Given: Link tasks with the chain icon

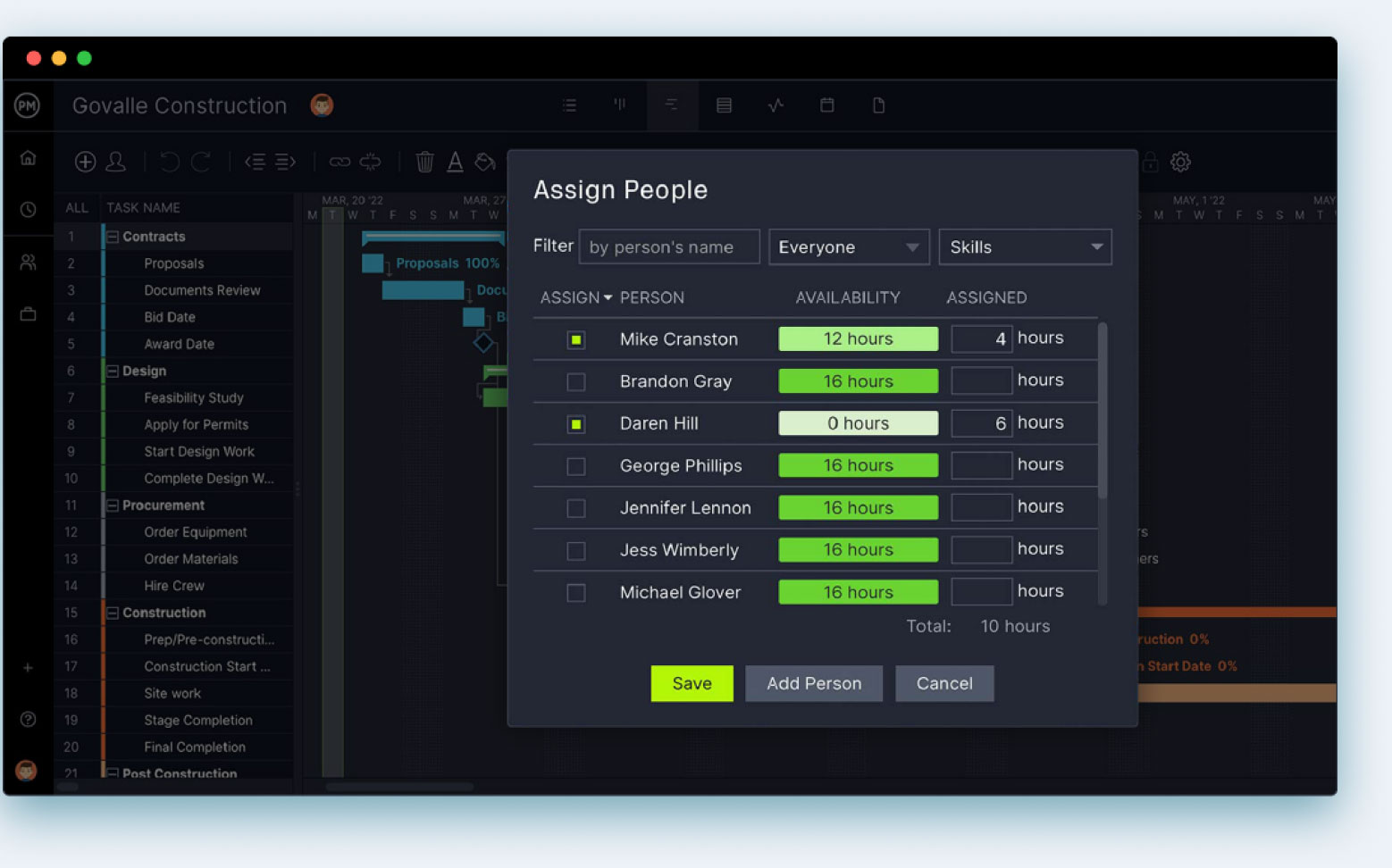Looking at the screenshot, I should coord(340,162).
